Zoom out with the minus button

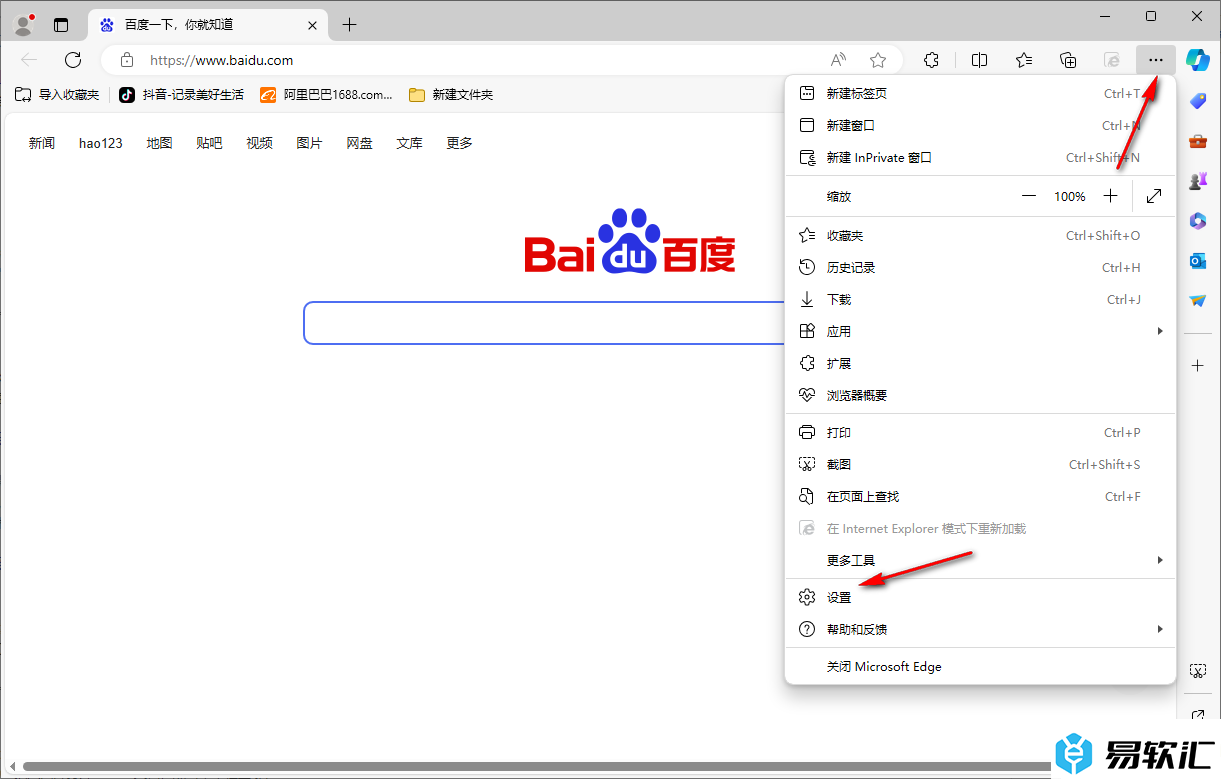tap(1029, 197)
